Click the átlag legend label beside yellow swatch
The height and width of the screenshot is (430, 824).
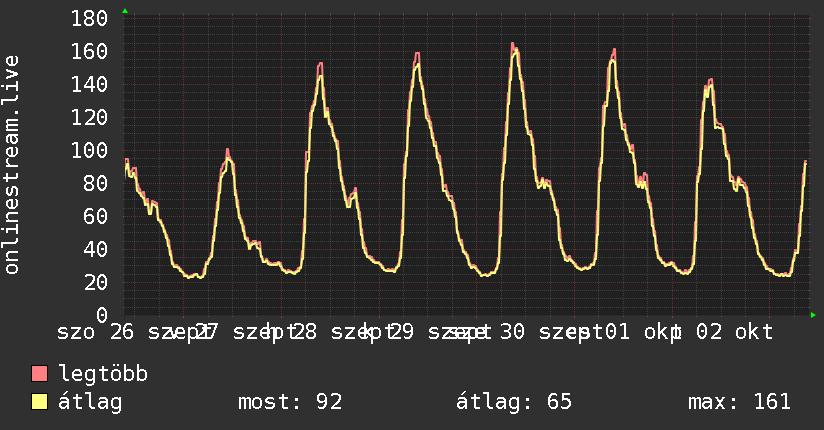(90, 402)
